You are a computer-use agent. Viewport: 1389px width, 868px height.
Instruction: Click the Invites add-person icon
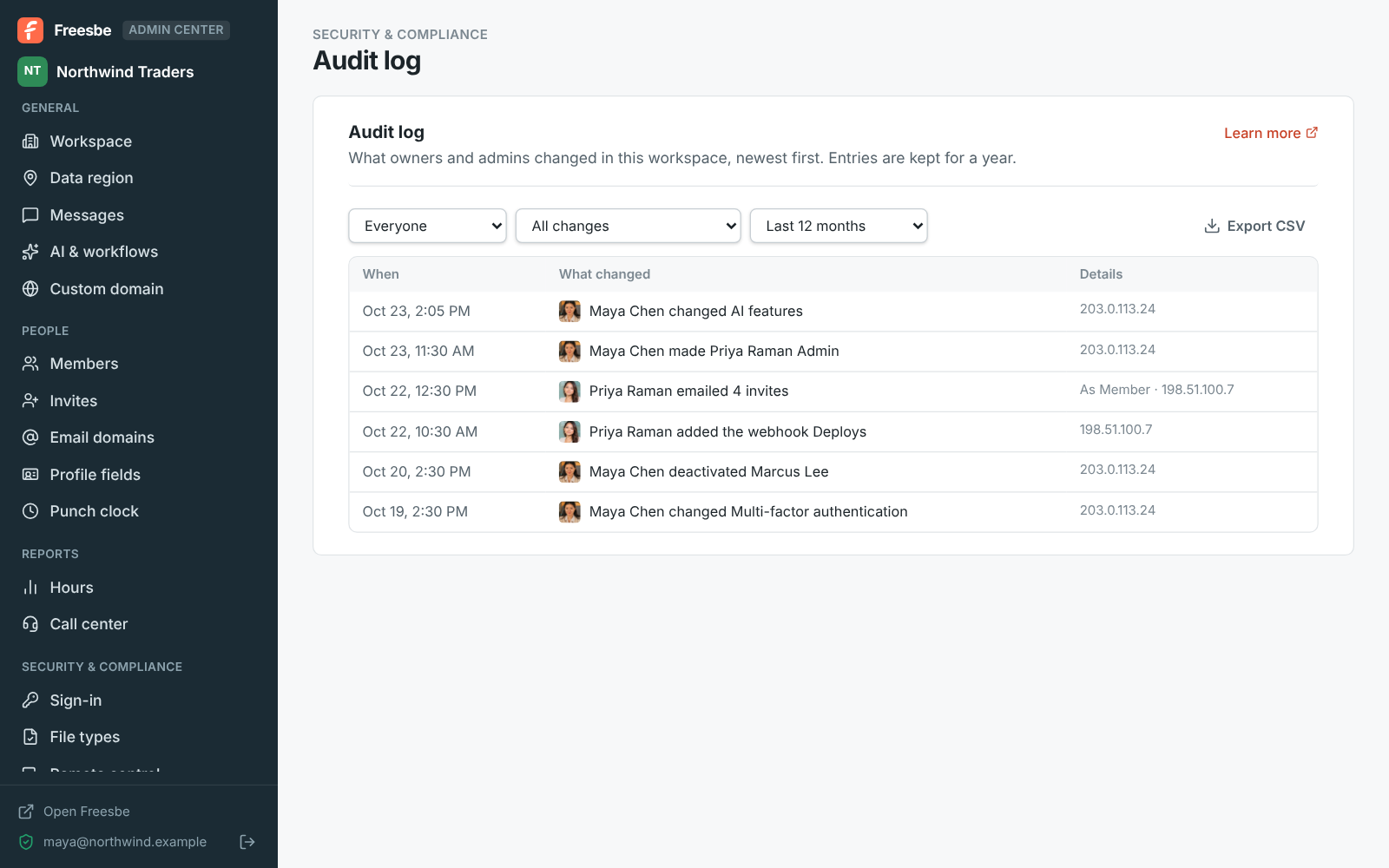[30, 401]
